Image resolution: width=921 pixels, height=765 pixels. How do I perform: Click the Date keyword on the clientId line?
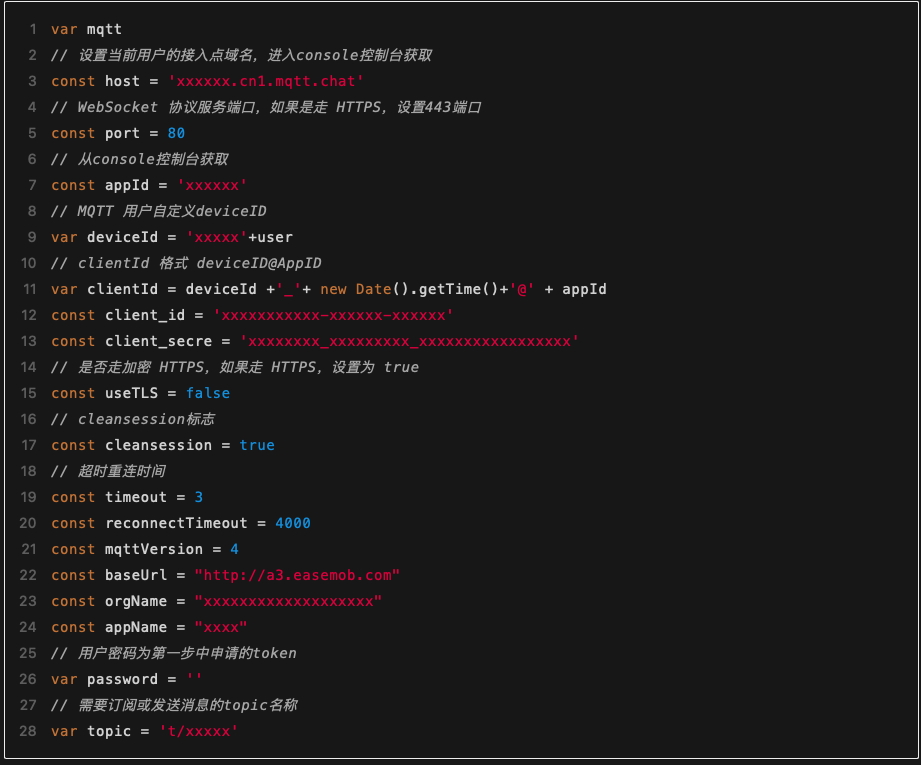(373, 289)
